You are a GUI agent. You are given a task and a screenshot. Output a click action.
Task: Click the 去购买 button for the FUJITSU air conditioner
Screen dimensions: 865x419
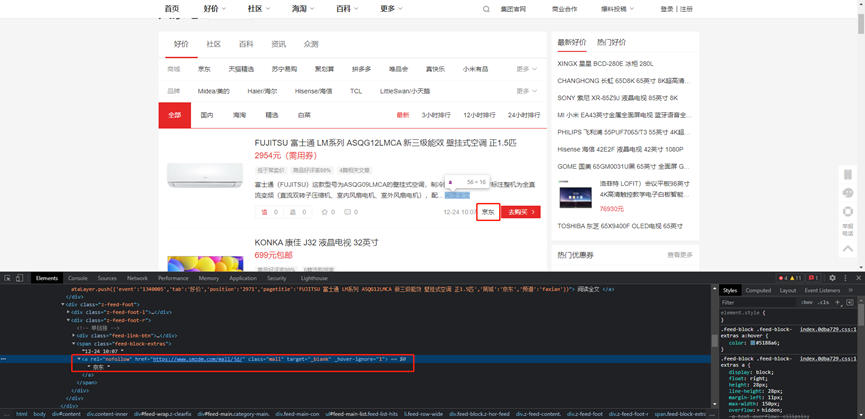[x=521, y=212]
